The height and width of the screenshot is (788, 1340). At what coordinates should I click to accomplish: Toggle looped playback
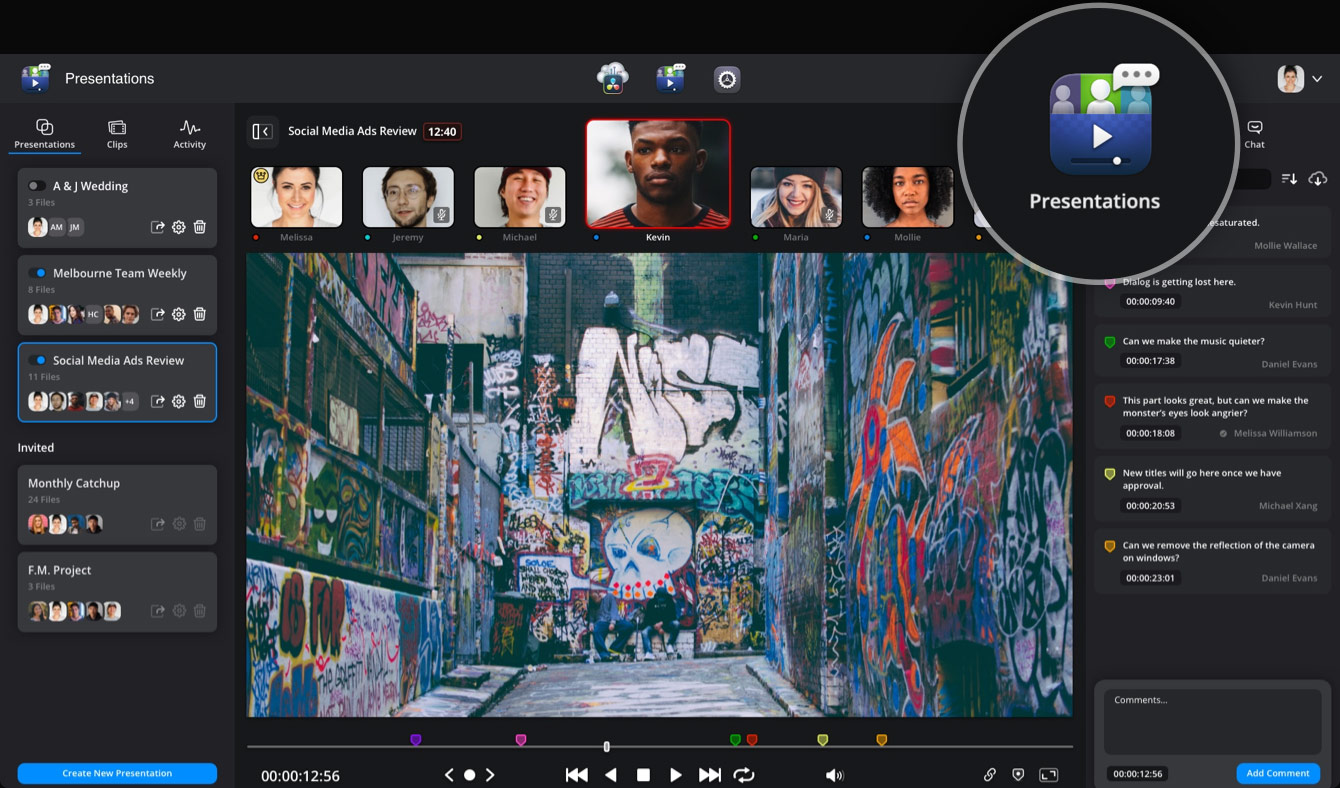(744, 773)
